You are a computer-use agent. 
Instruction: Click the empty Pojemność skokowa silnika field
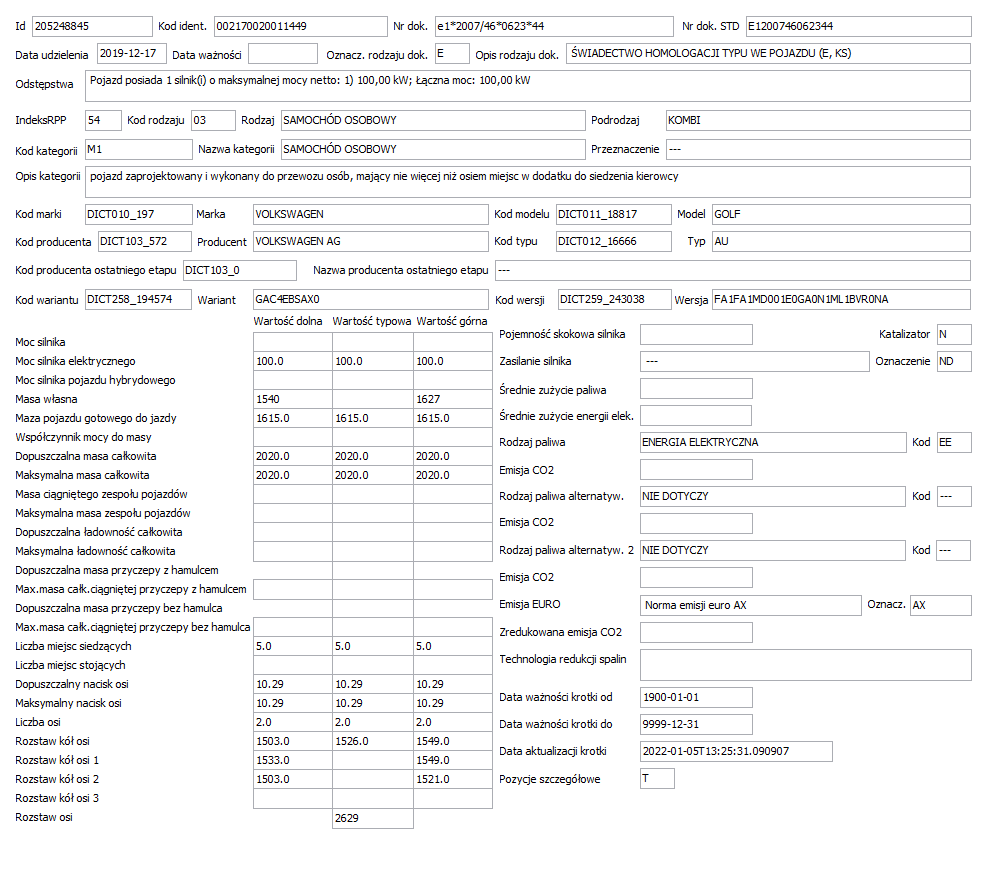[696, 334]
